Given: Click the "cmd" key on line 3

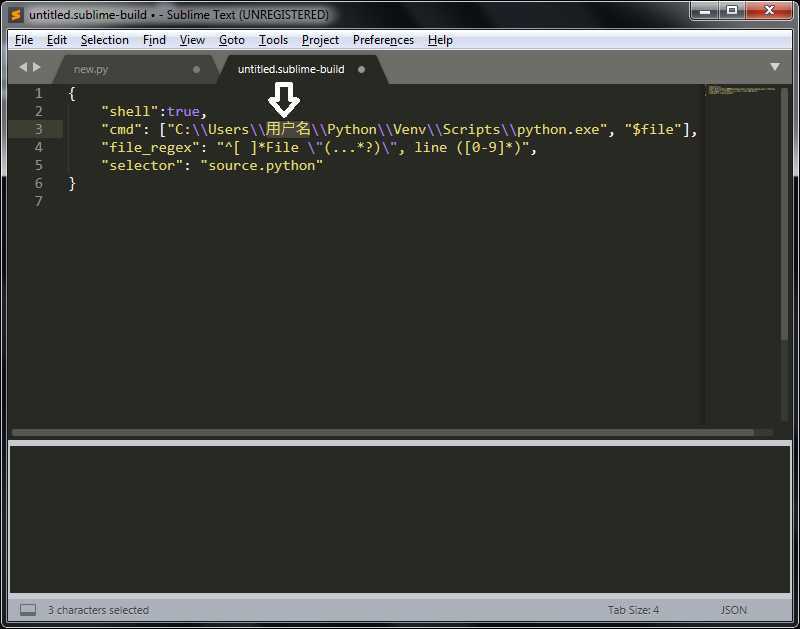Looking at the screenshot, I should pyautogui.click(x=121, y=130).
